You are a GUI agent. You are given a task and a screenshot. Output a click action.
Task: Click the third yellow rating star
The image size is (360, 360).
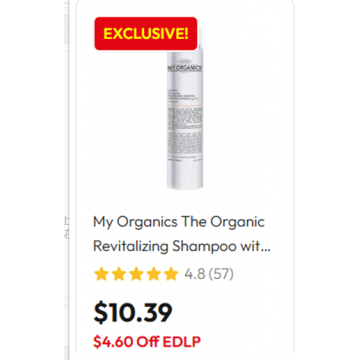pos(136,274)
